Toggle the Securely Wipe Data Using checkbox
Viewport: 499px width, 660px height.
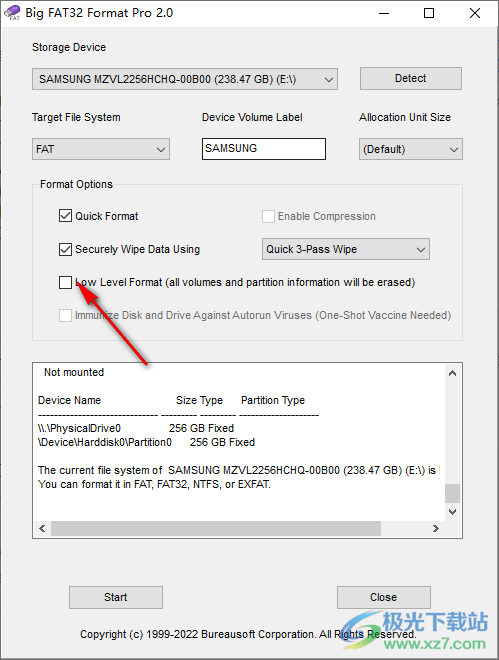(x=65, y=249)
